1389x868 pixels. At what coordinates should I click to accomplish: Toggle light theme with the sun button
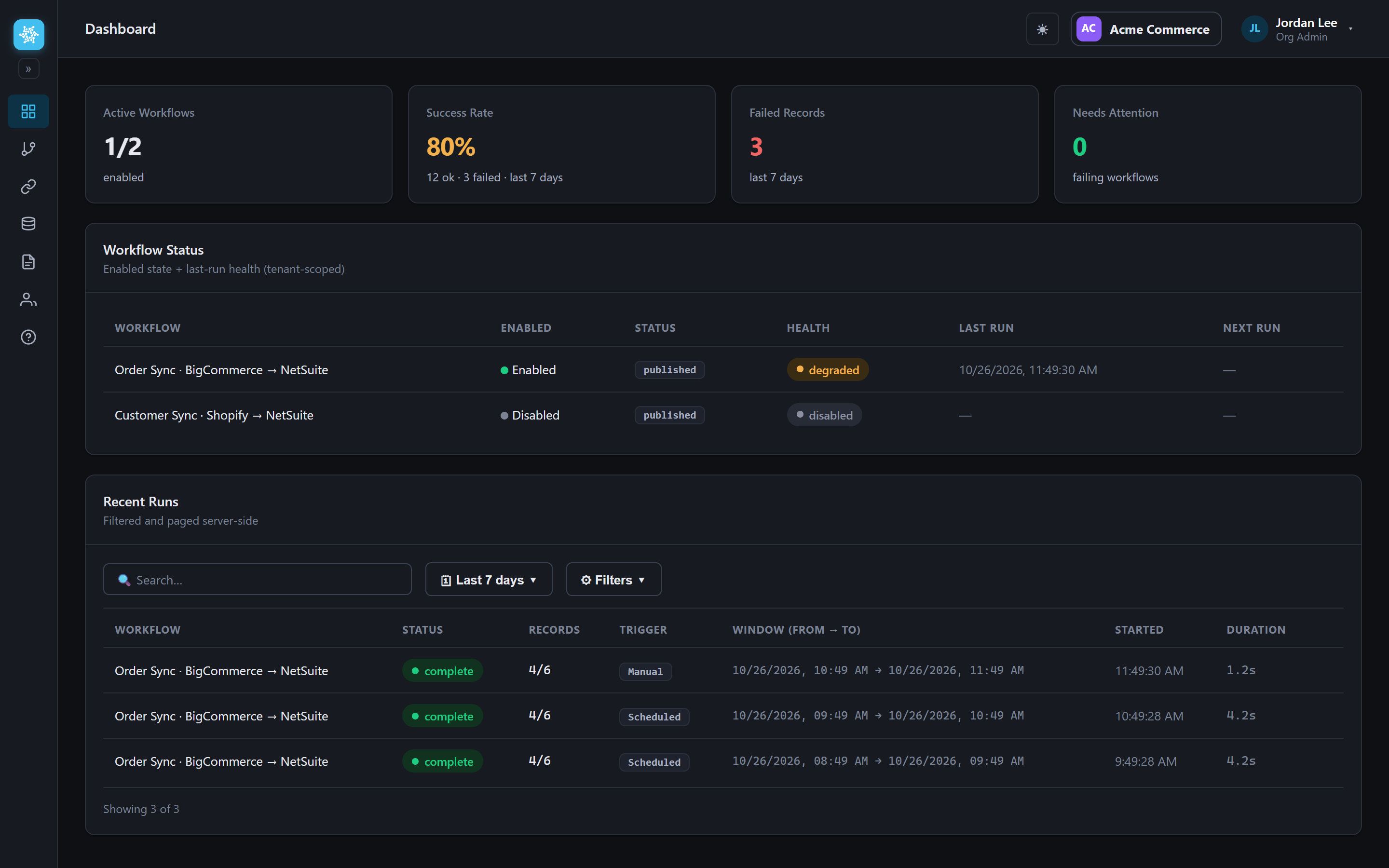click(x=1042, y=29)
